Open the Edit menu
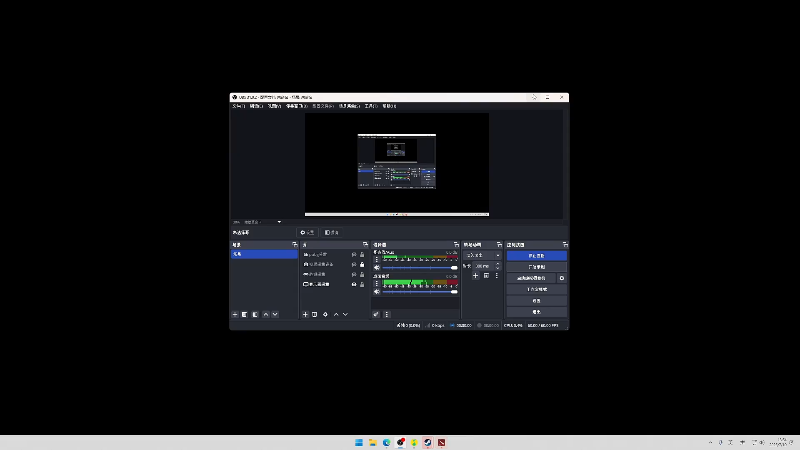 pyautogui.click(x=256, y=106)
